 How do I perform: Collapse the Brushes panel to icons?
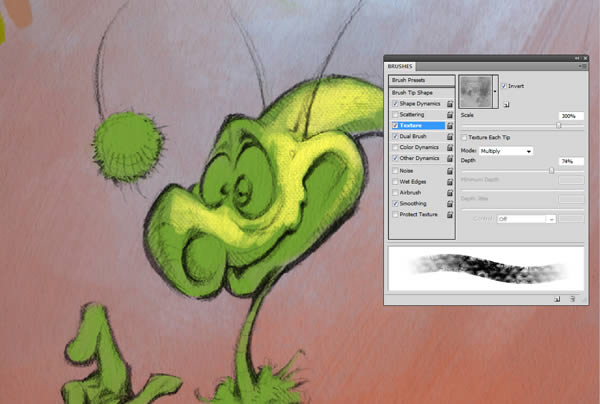point(577,58)
